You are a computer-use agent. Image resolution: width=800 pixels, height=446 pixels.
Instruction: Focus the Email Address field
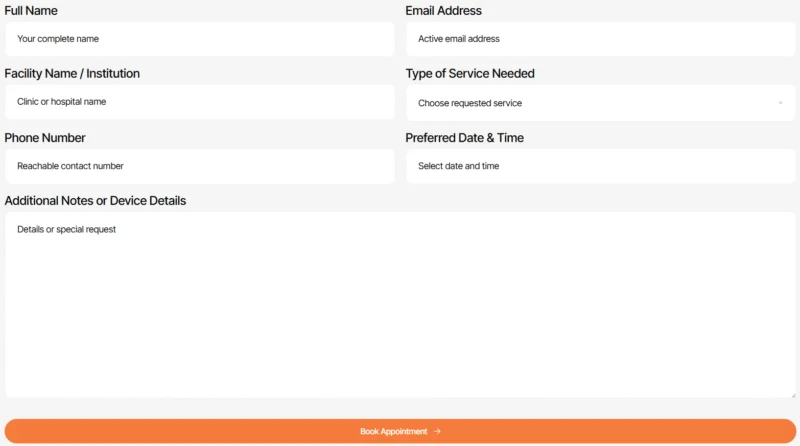601,39
